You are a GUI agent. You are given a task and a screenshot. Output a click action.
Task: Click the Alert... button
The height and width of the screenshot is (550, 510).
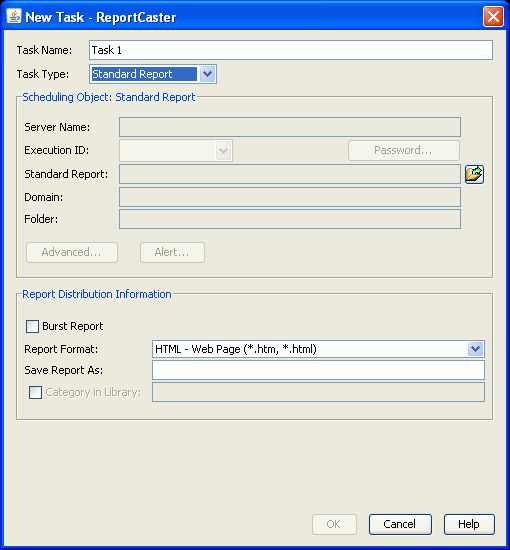click(172, 252)
